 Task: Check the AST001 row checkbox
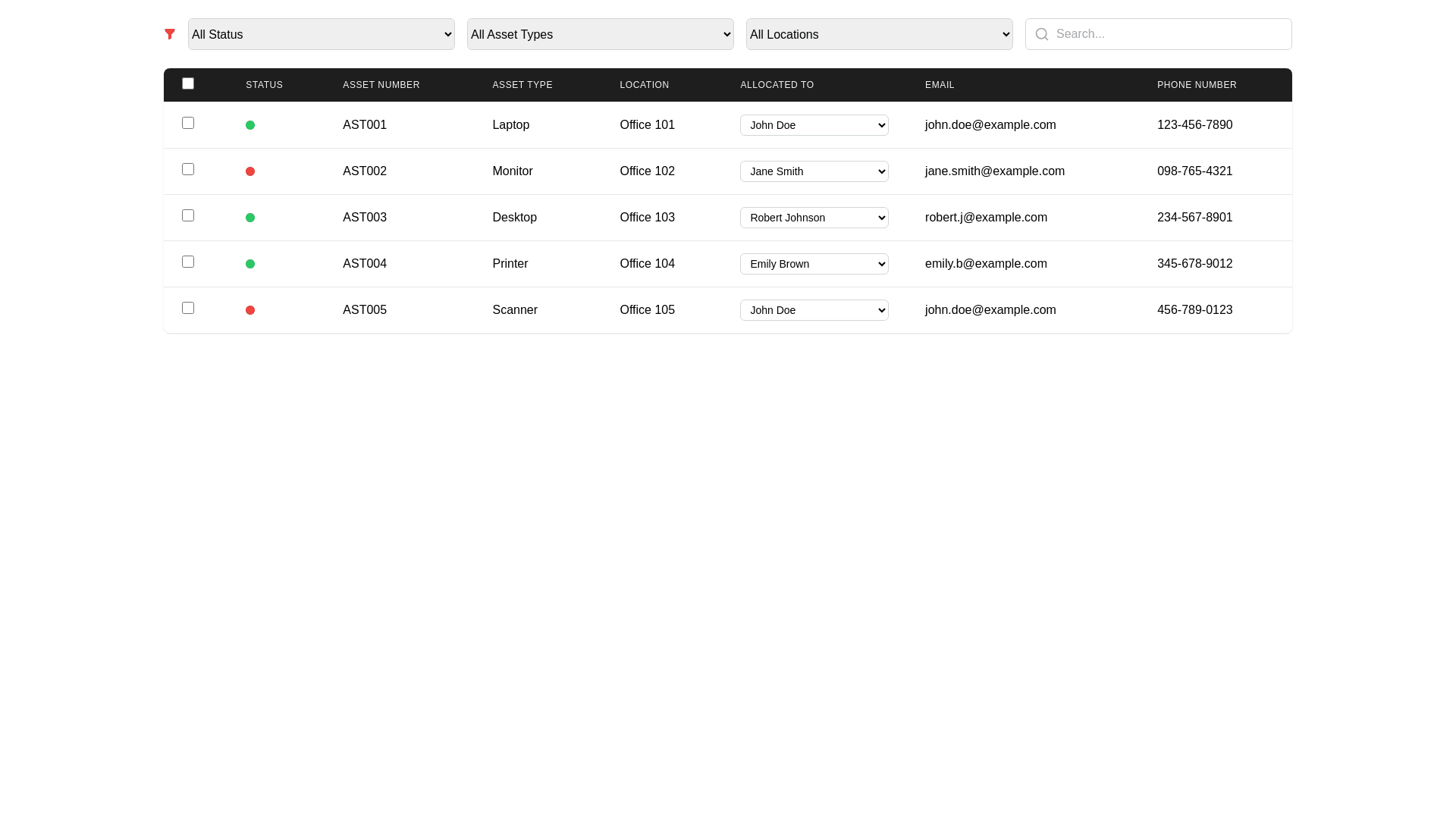point(188,123)
